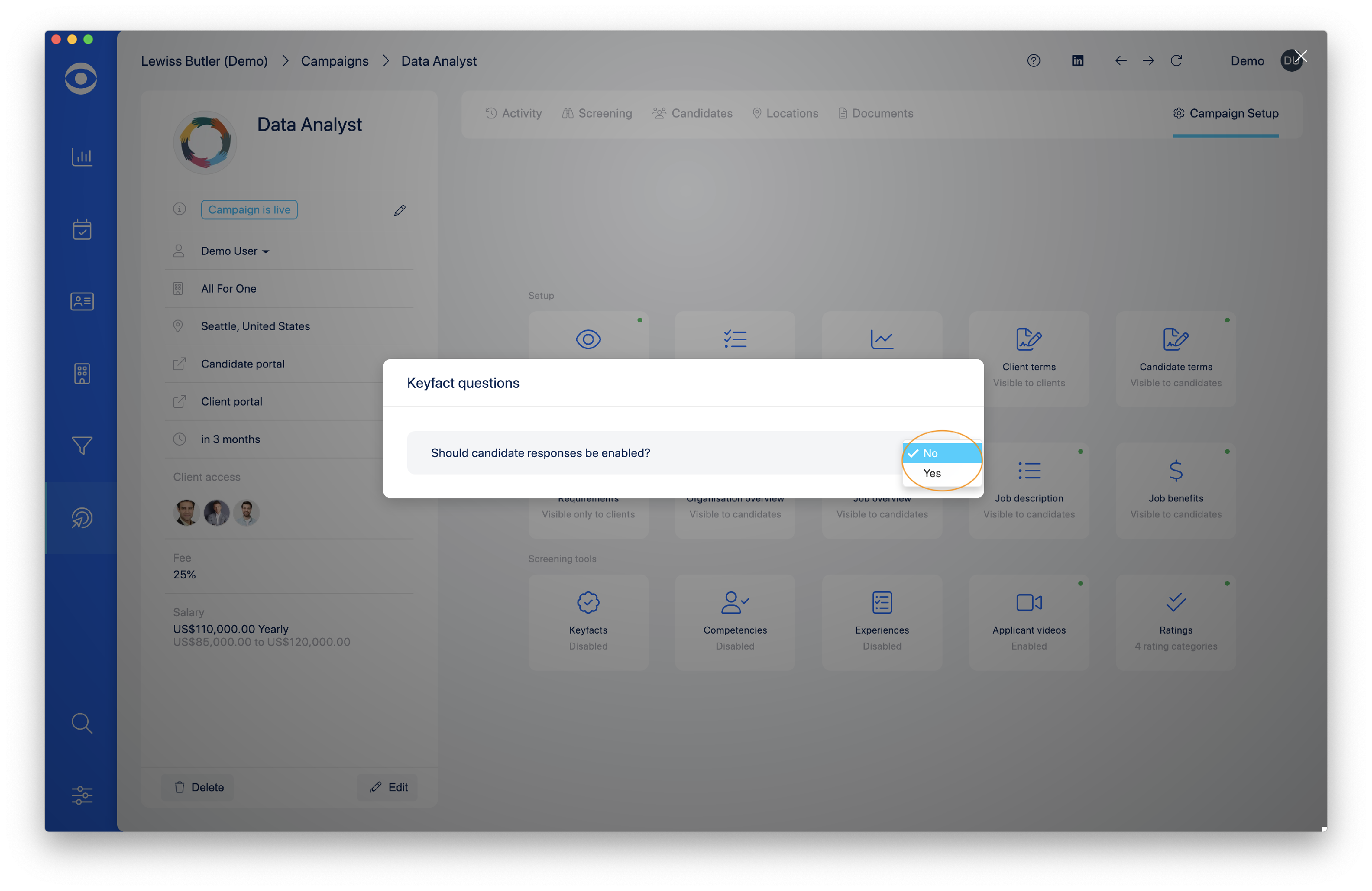Open the help question mark menu
Image resolution: width=1372 pixels, height=891 pixels.
(1034, 60)
